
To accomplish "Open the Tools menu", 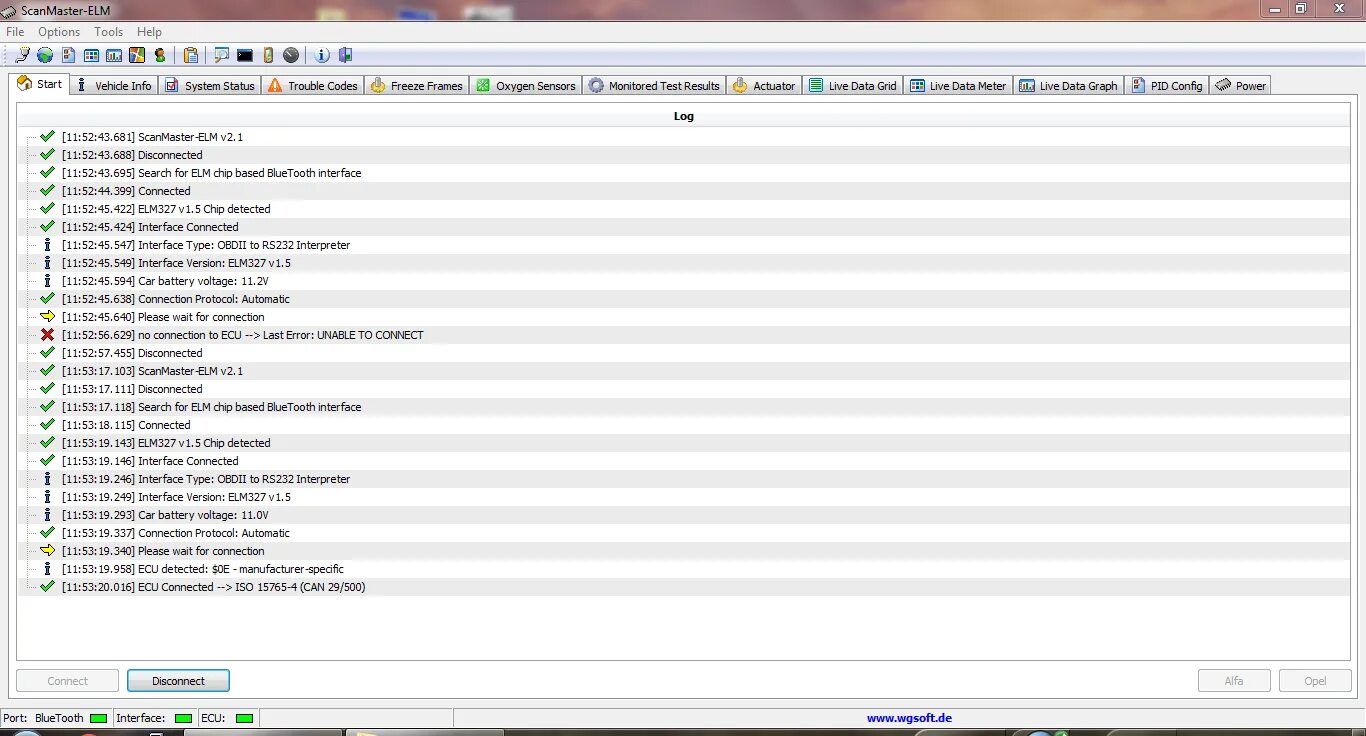I will [109, 32].
